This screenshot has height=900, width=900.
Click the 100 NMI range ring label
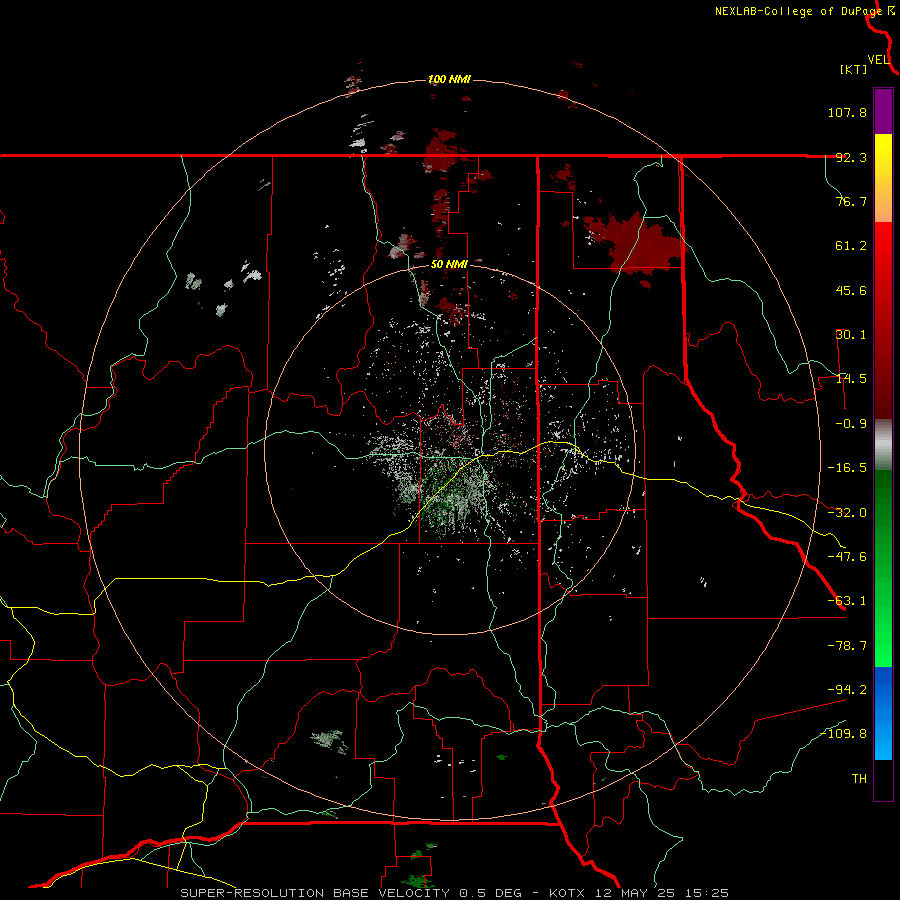tap(449, 79)
